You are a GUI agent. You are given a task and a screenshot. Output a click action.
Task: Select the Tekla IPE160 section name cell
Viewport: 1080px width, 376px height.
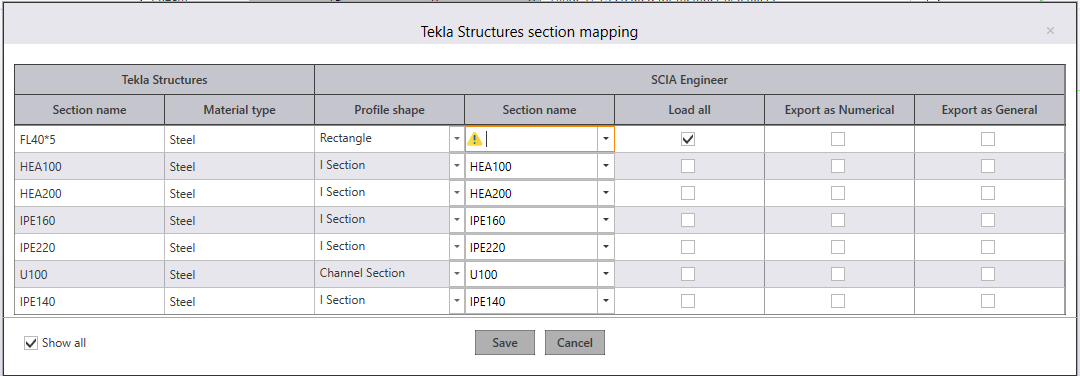point(90,220)
